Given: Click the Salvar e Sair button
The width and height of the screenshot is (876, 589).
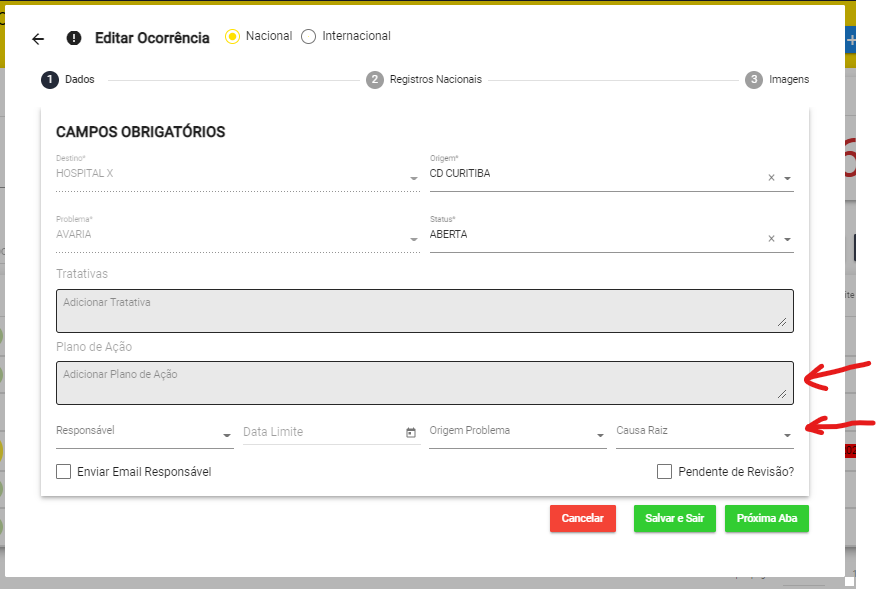Looking at the screenshot, I should (x=674, y=518).
